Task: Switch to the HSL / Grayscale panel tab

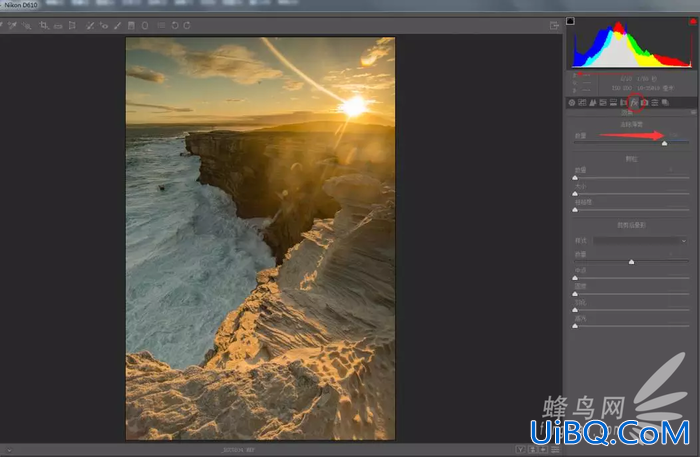Action: click(603, 103)
